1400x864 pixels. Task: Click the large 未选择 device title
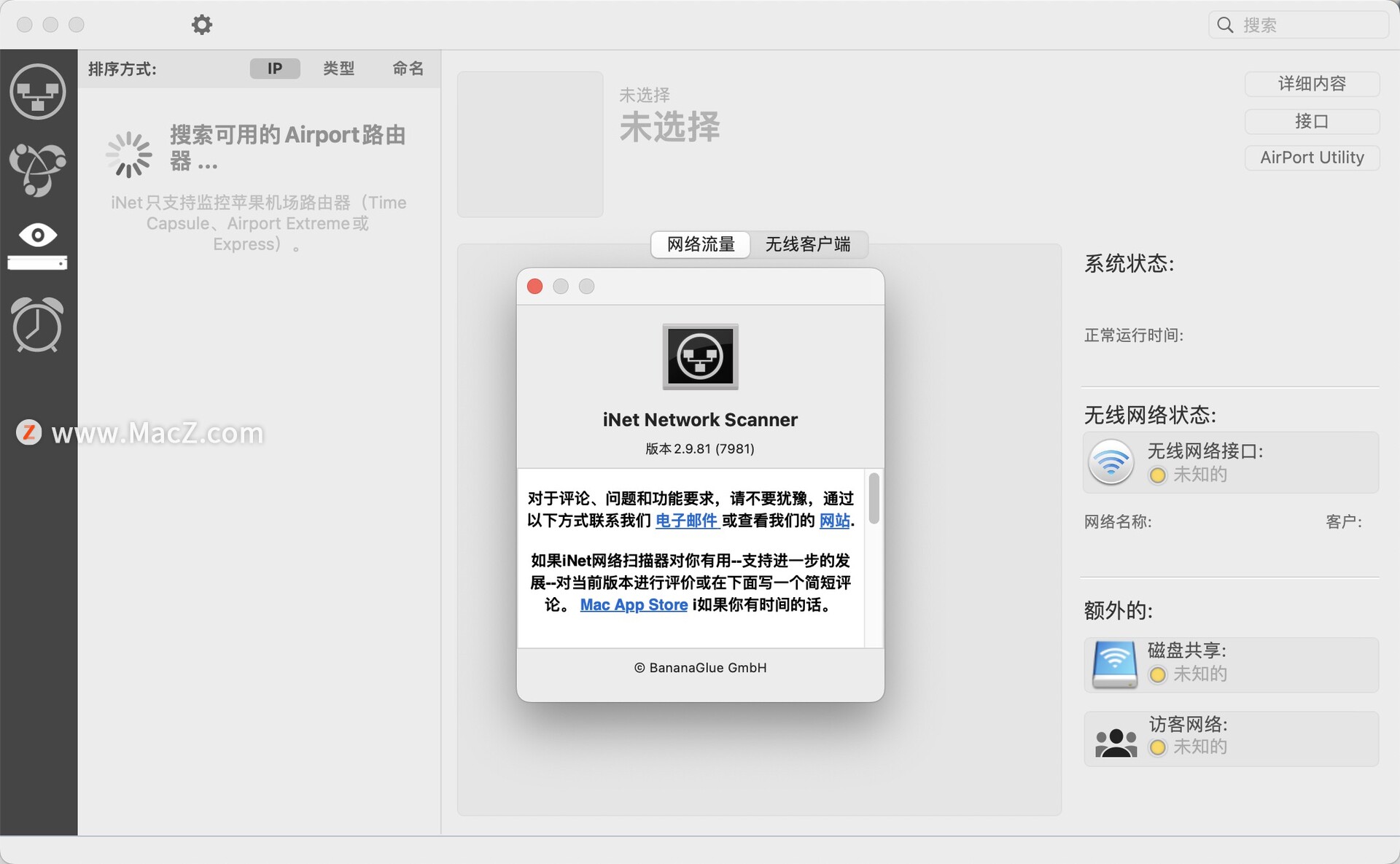coord(669,128)
